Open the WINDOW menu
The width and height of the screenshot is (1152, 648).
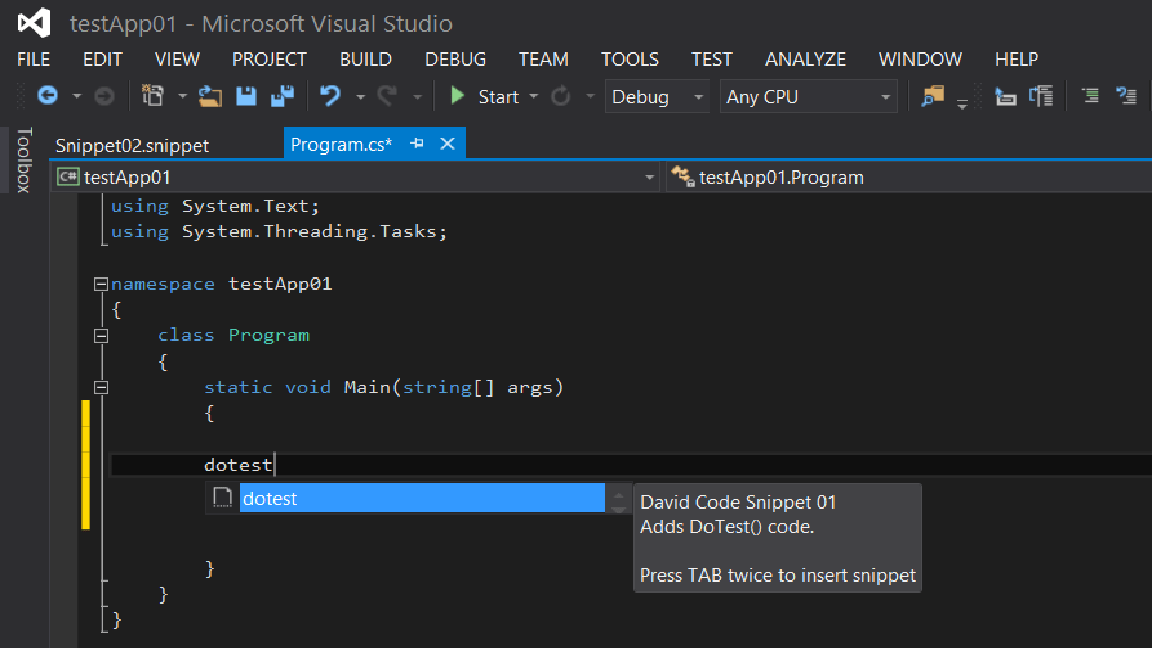pyautogui.click(x=920, y=59)
